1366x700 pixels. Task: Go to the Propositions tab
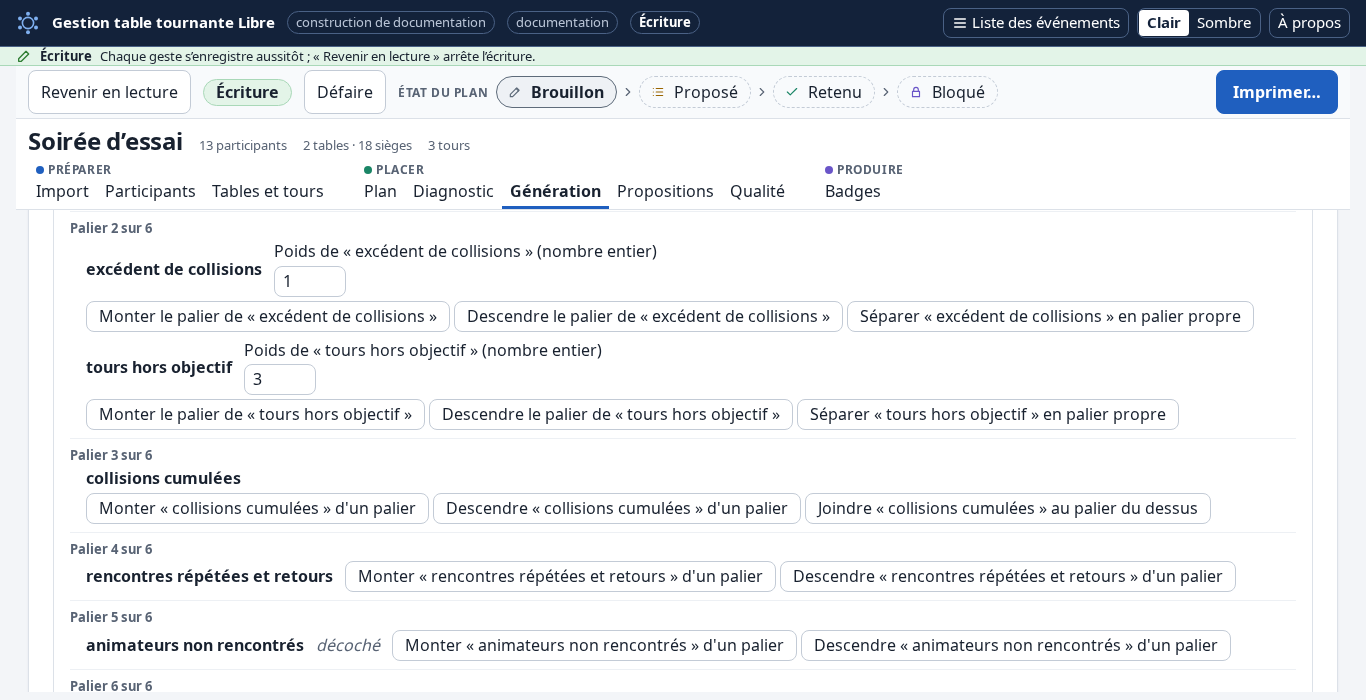pyautogui.click(x=665, y=191)
